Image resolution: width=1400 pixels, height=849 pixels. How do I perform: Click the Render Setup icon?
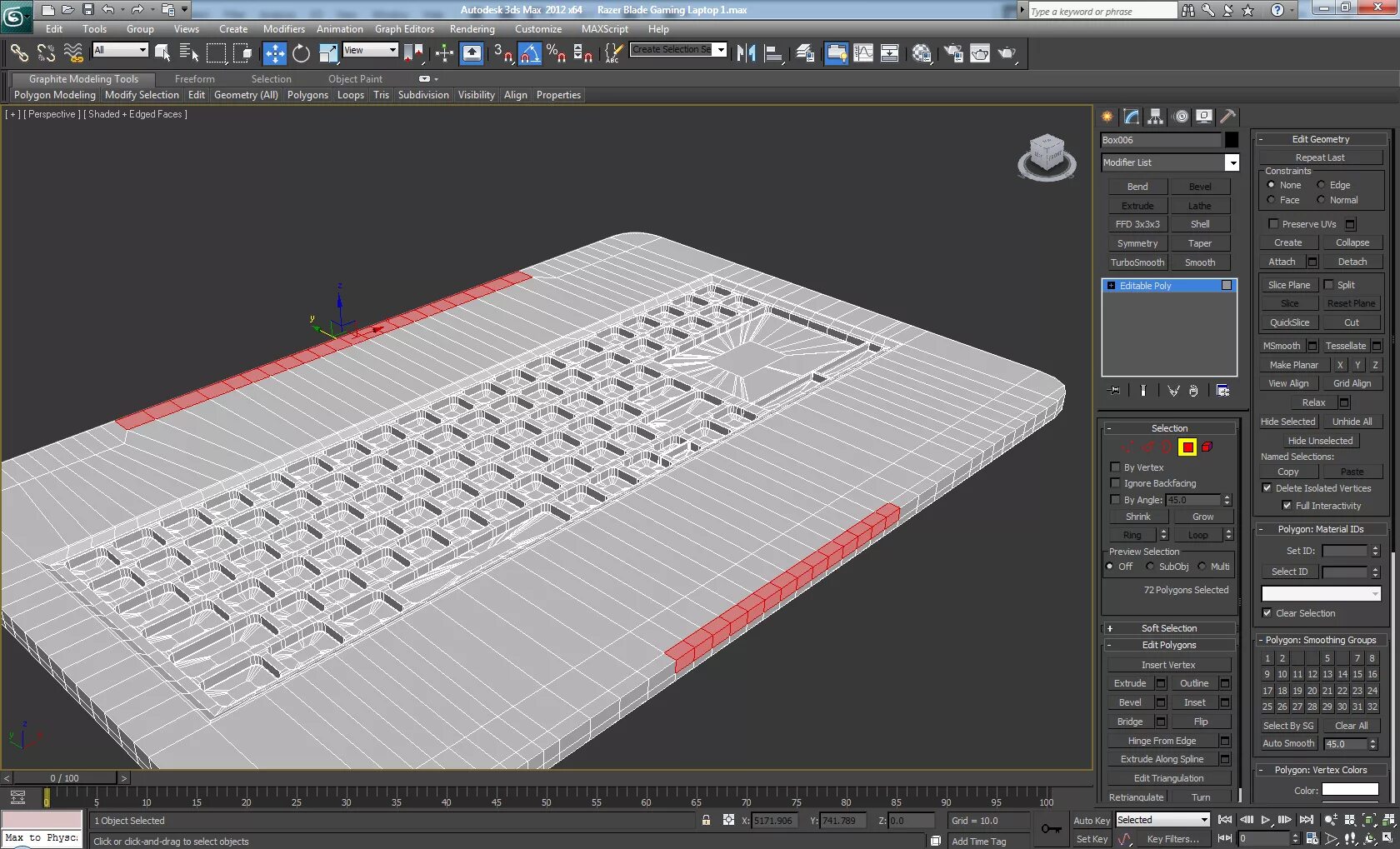(x=952, y=53)
